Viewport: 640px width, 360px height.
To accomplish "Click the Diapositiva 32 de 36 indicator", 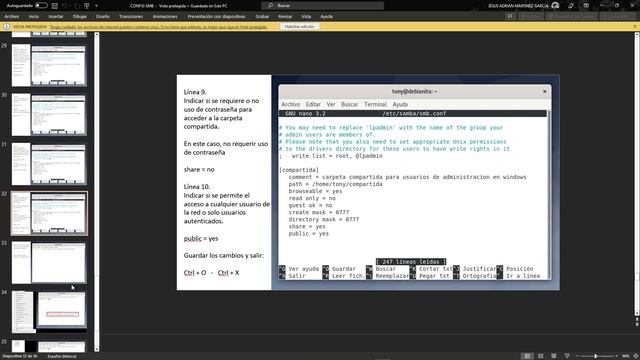I will pyautogui.click(x=19, y=356).
